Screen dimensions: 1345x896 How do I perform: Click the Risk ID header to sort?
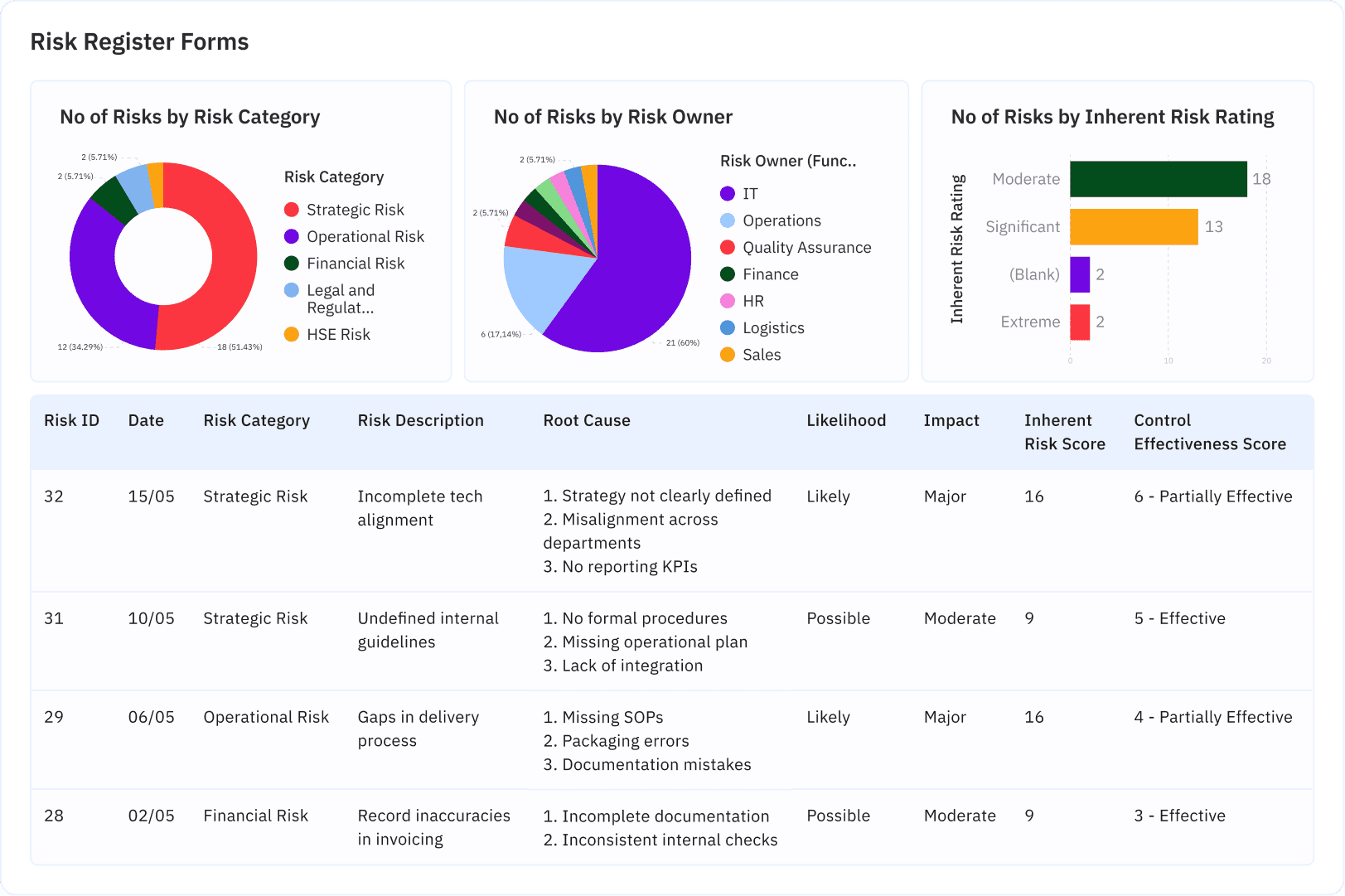(x=72, y=420)
